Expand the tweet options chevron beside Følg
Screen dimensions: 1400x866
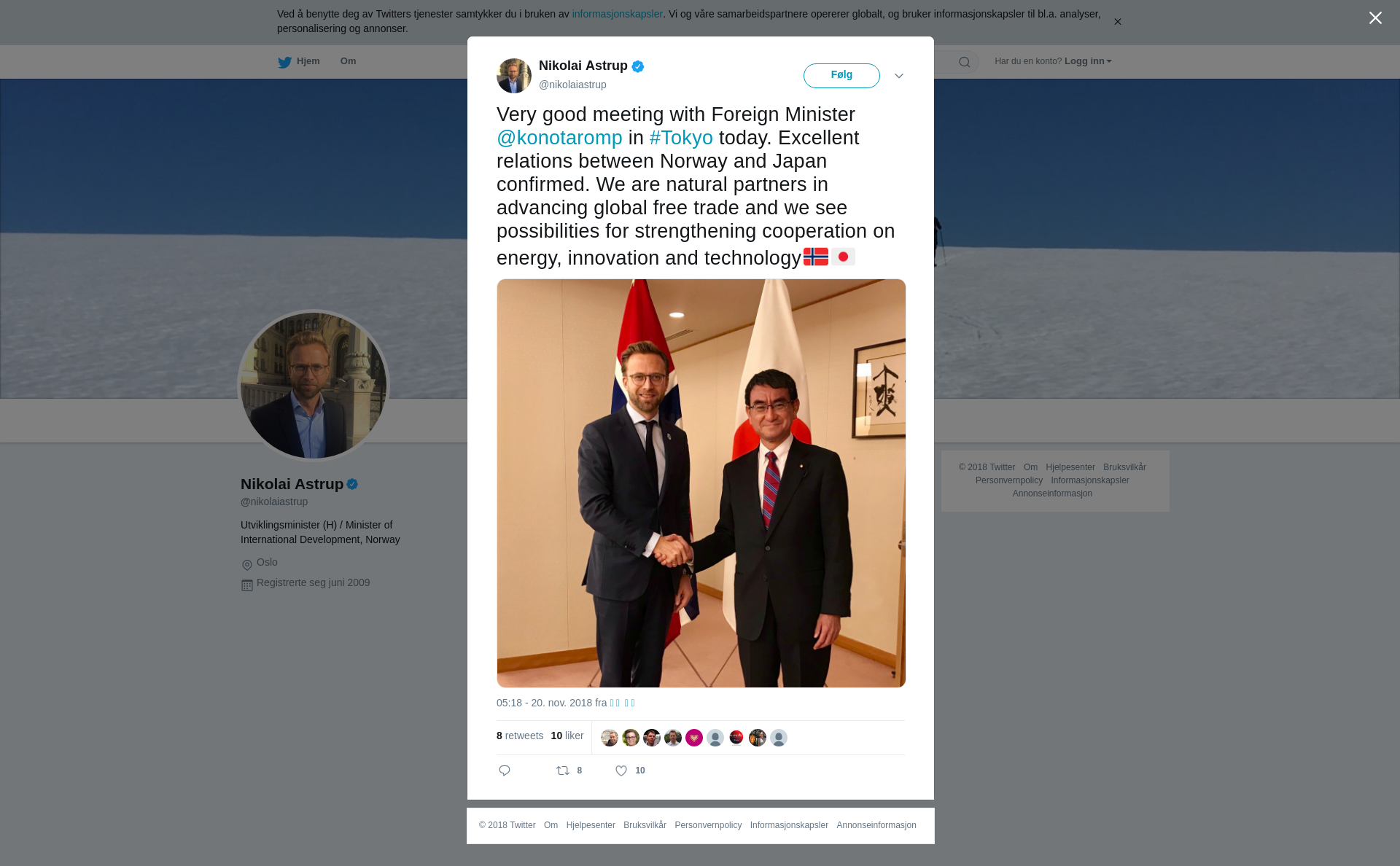tap(899, 76)
